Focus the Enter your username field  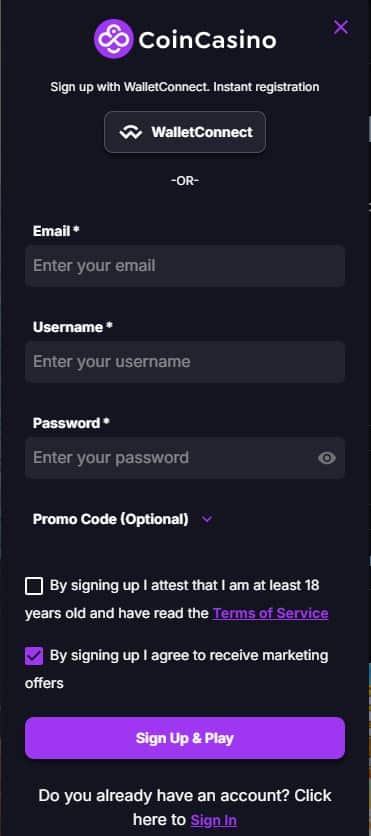tap(185, 361)
